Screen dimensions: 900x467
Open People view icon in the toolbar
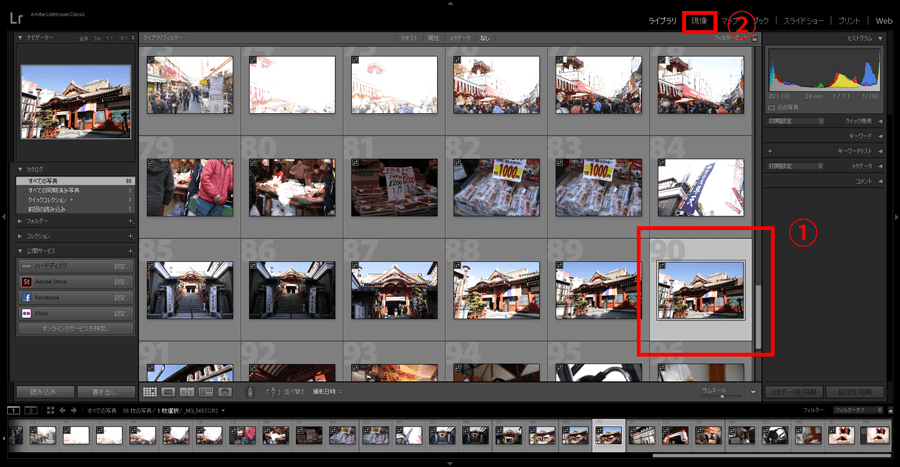[225, 392]
